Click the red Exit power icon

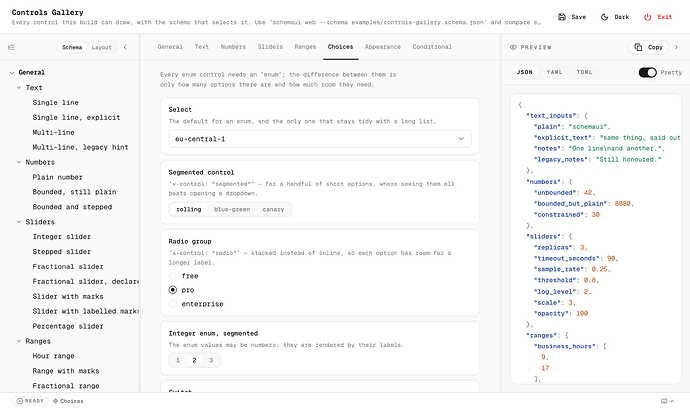coord(647,17)
